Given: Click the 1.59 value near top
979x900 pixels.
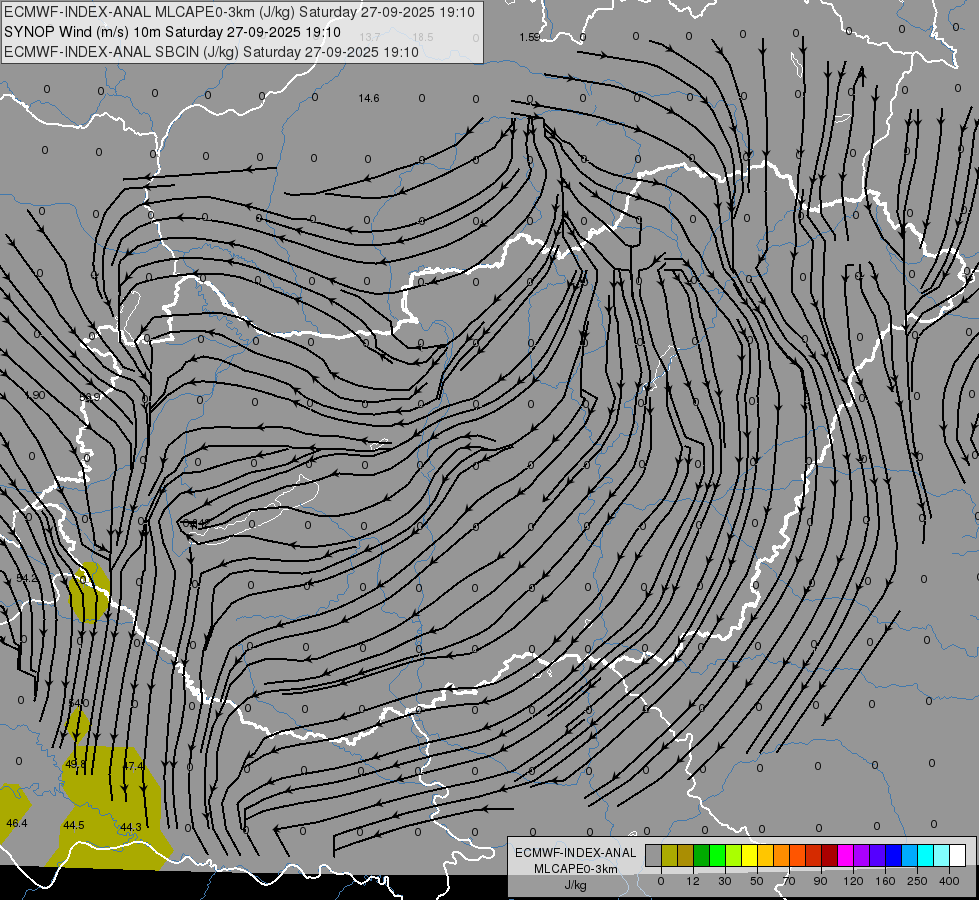Looking at the screenshot, I should [x=529, y=37].
